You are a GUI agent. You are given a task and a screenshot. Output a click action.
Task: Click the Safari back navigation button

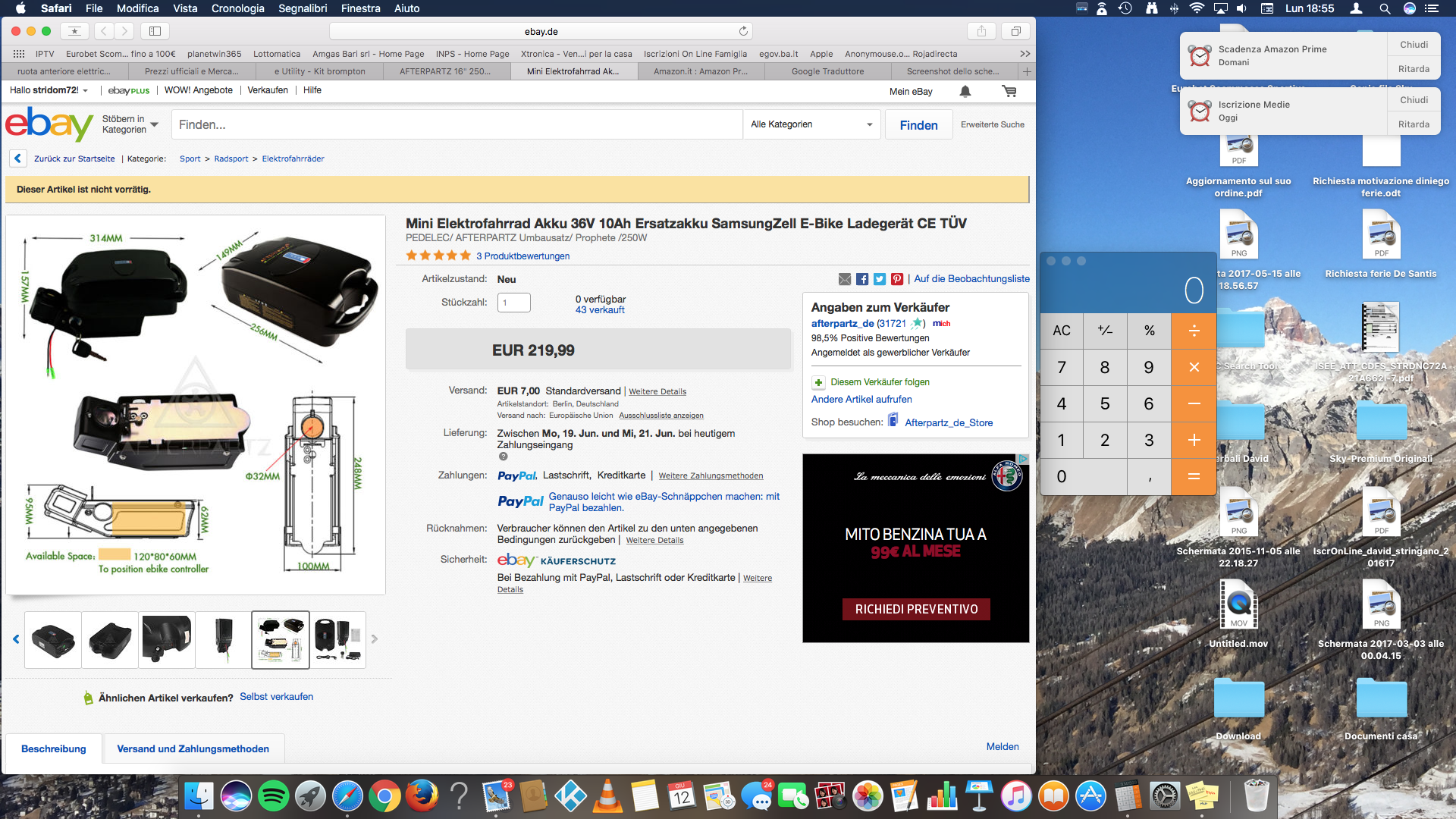(104, 31)
